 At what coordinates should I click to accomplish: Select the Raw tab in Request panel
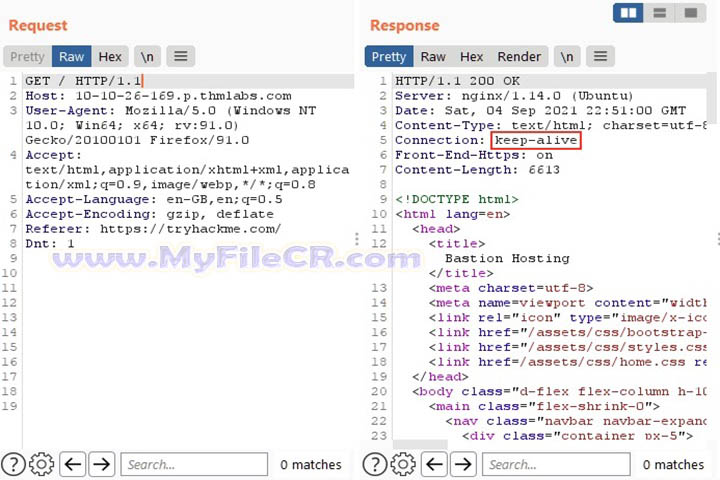tap(72, 56)
